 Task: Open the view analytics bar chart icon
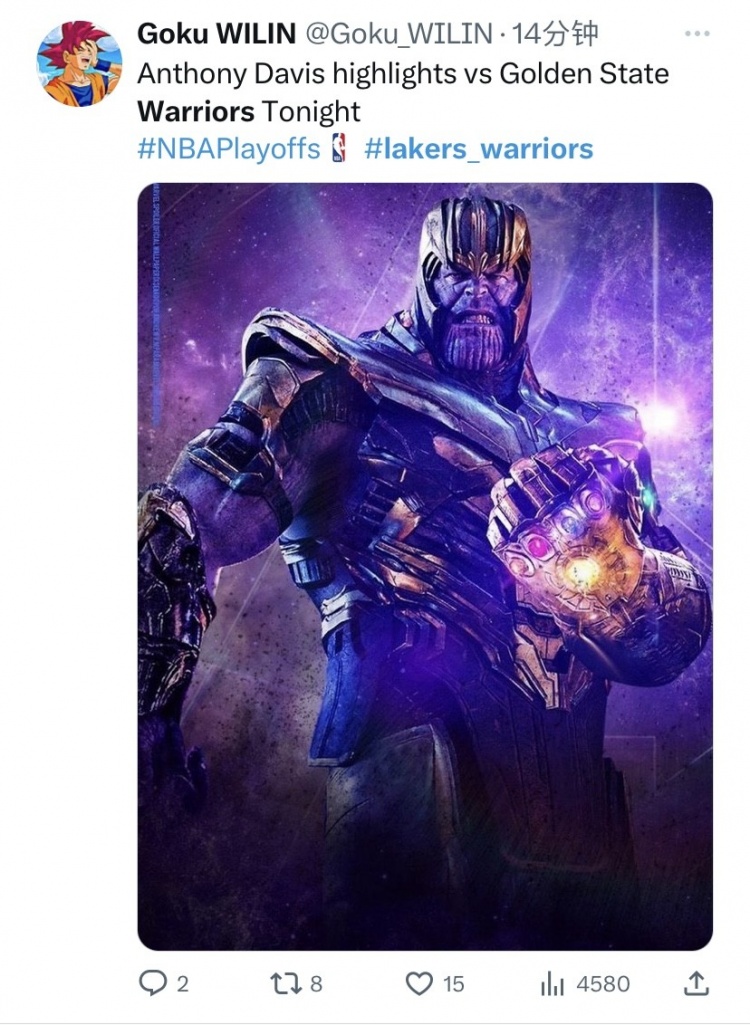[x=553, y=984]
